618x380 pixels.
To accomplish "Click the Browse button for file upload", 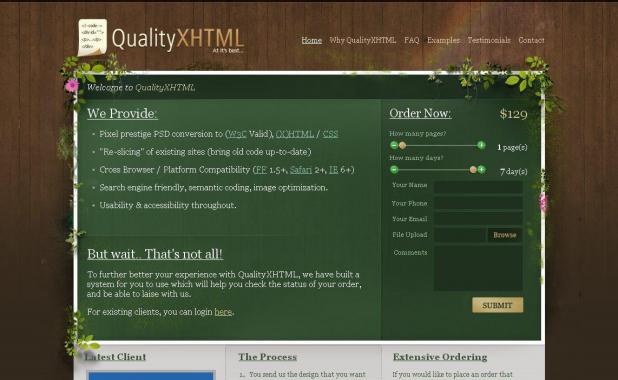I will tap(505, 235).
